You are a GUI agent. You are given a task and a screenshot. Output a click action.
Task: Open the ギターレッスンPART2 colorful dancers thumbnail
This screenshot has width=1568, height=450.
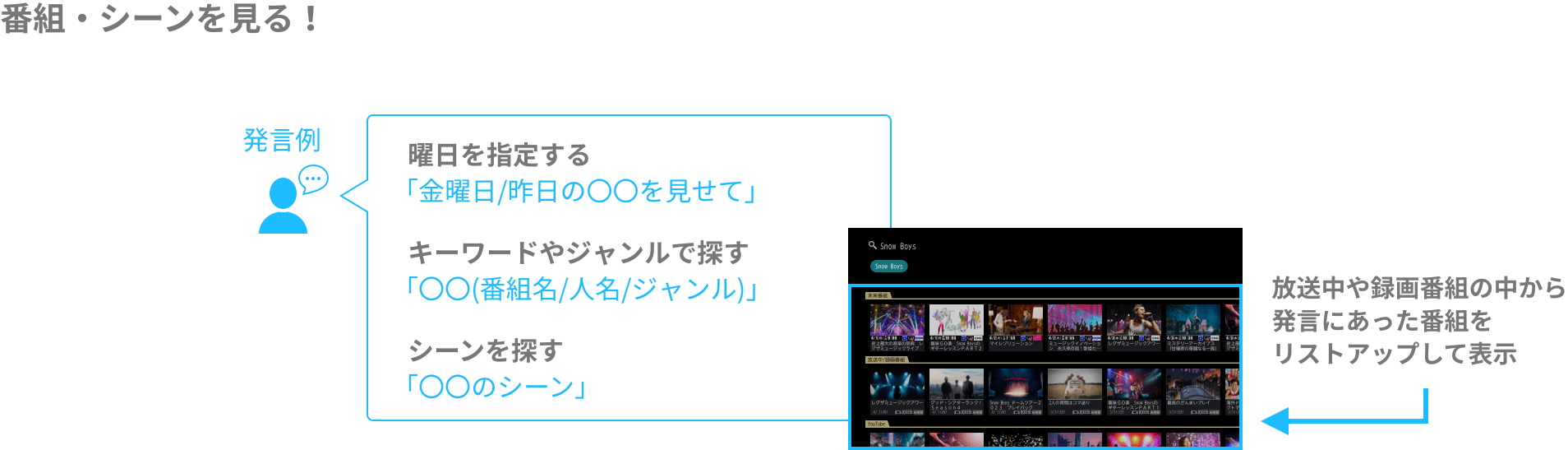coord(956,320)
